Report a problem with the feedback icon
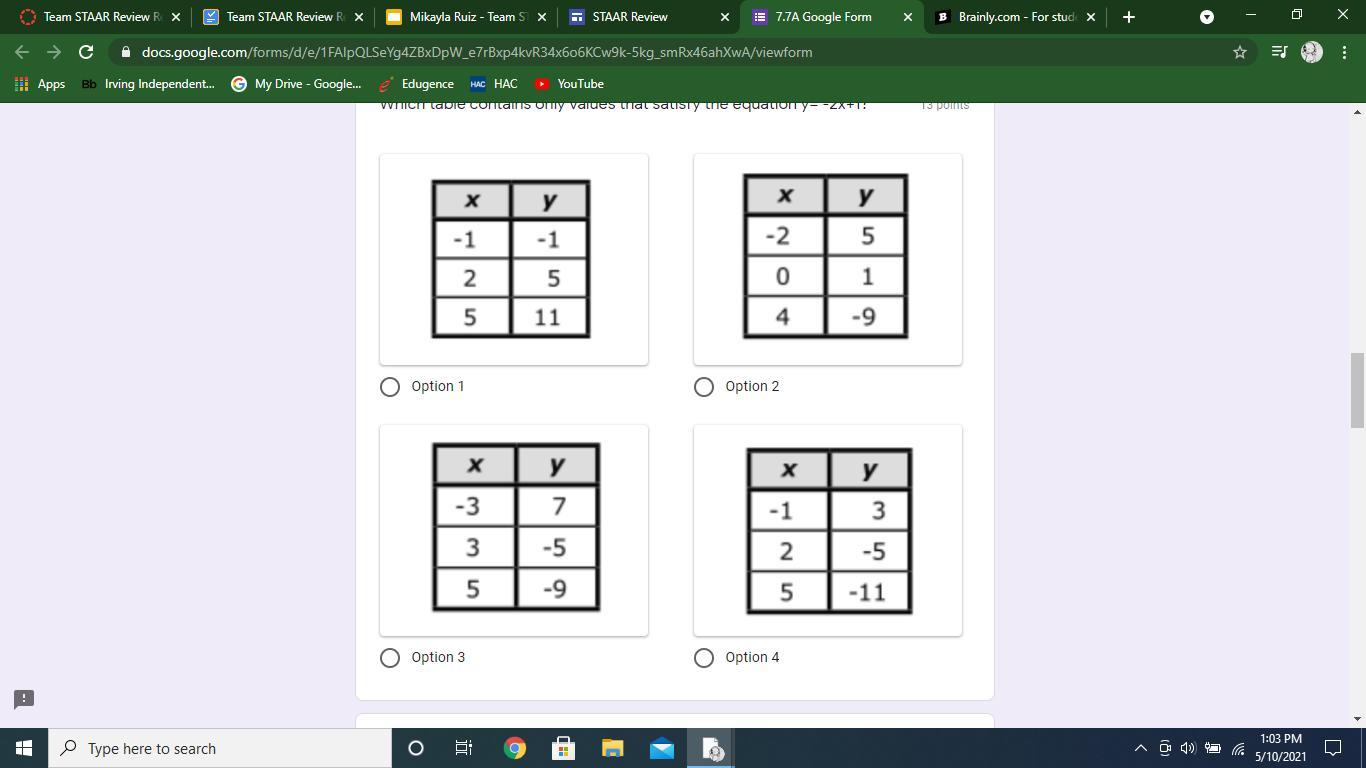 point(24,698)
